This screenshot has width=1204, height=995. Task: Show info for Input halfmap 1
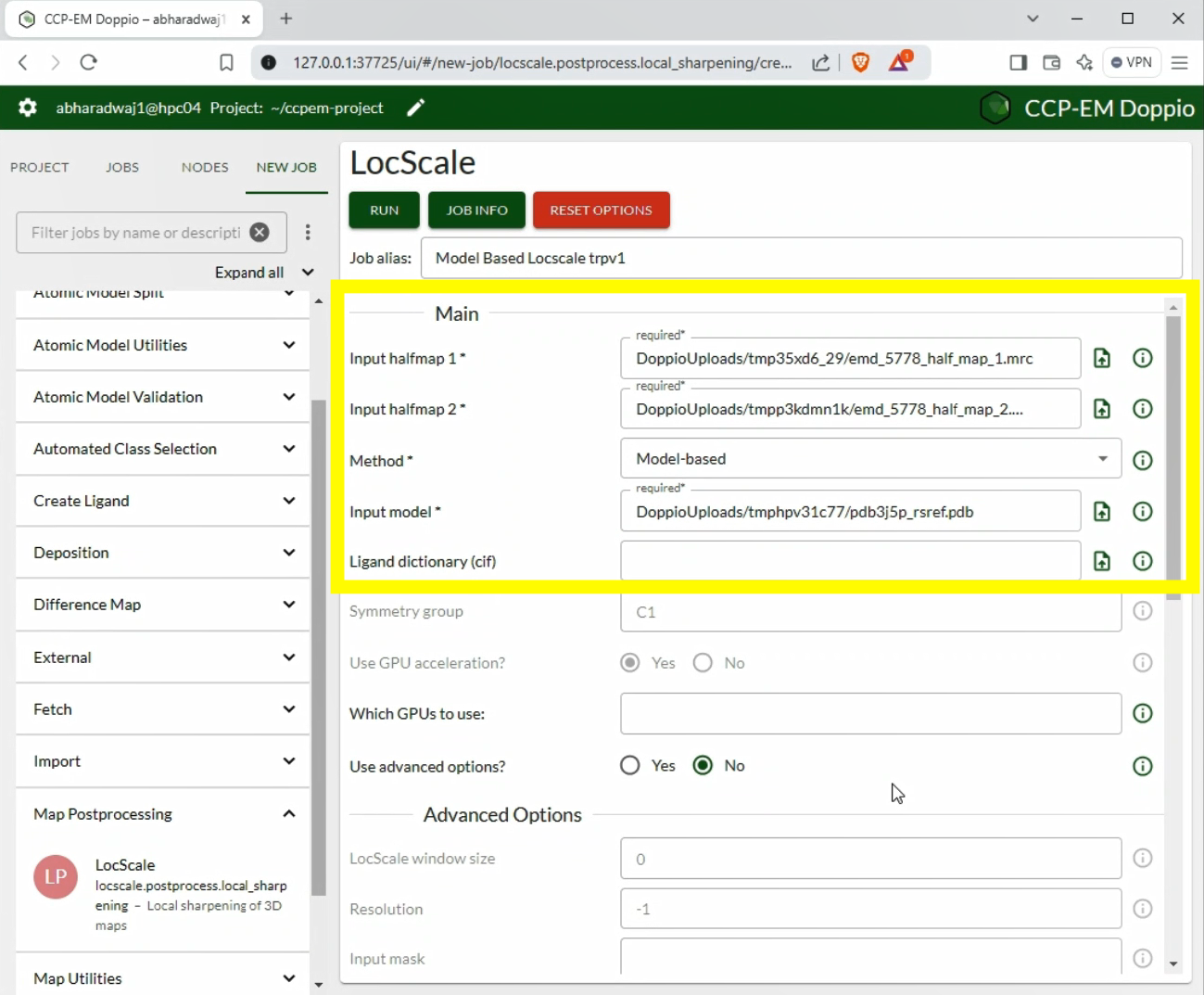(1143, 358)
